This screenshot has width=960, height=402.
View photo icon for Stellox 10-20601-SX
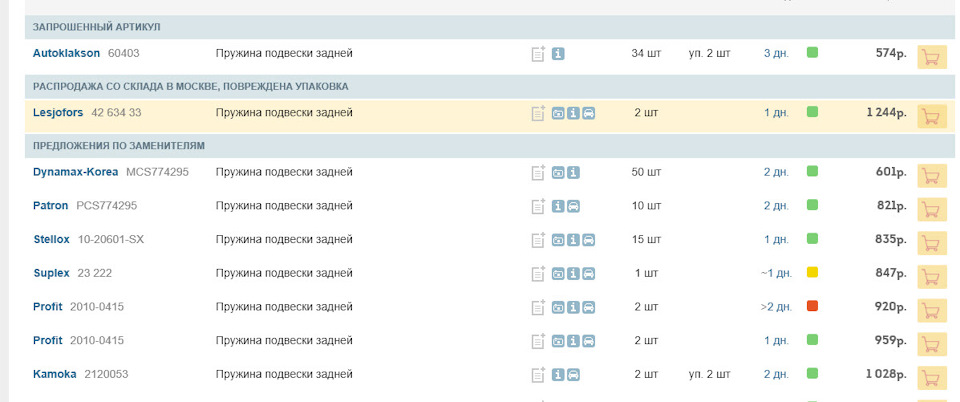(x=558, y=240)
